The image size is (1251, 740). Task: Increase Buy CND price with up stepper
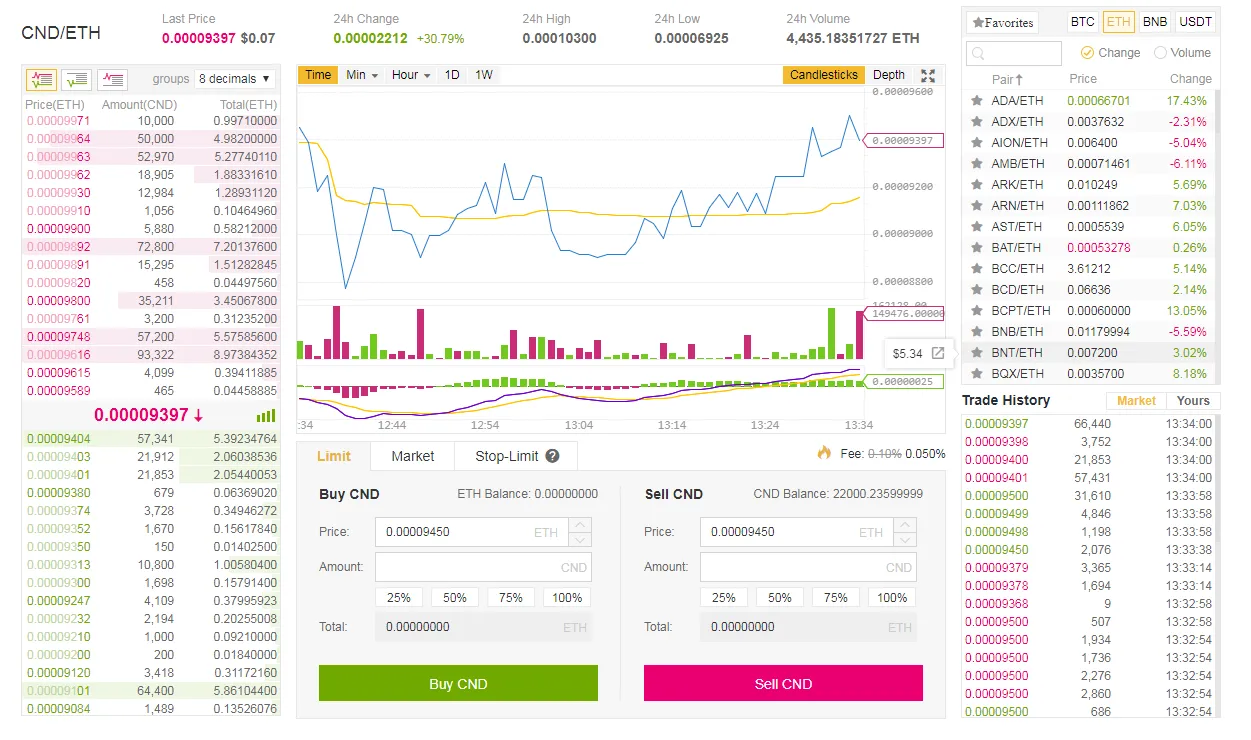coord(581,525)
